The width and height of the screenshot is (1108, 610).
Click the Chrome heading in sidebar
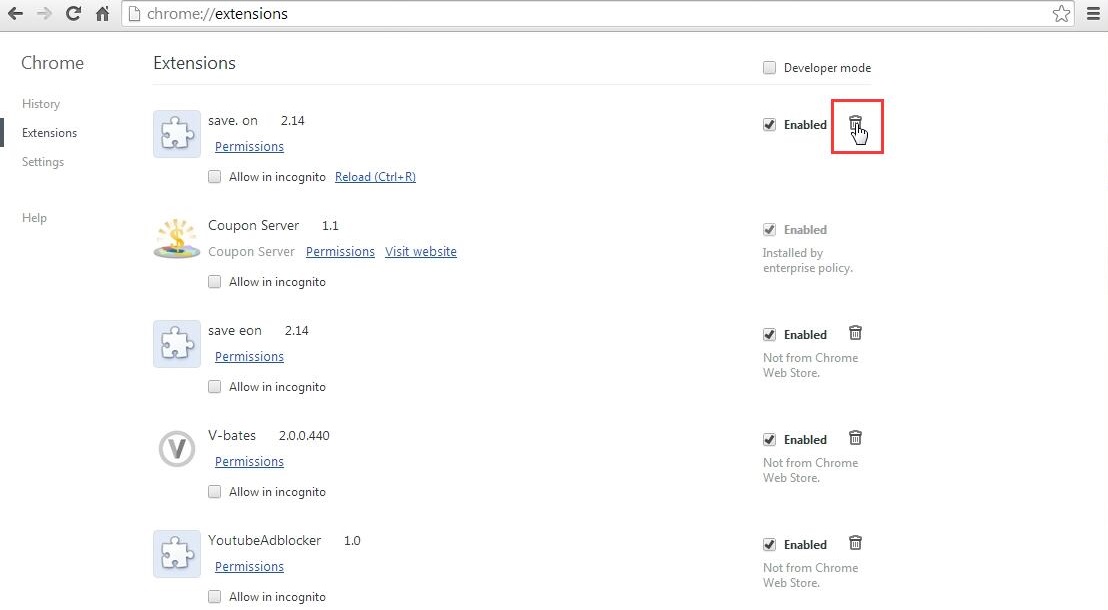pos(52,63)
